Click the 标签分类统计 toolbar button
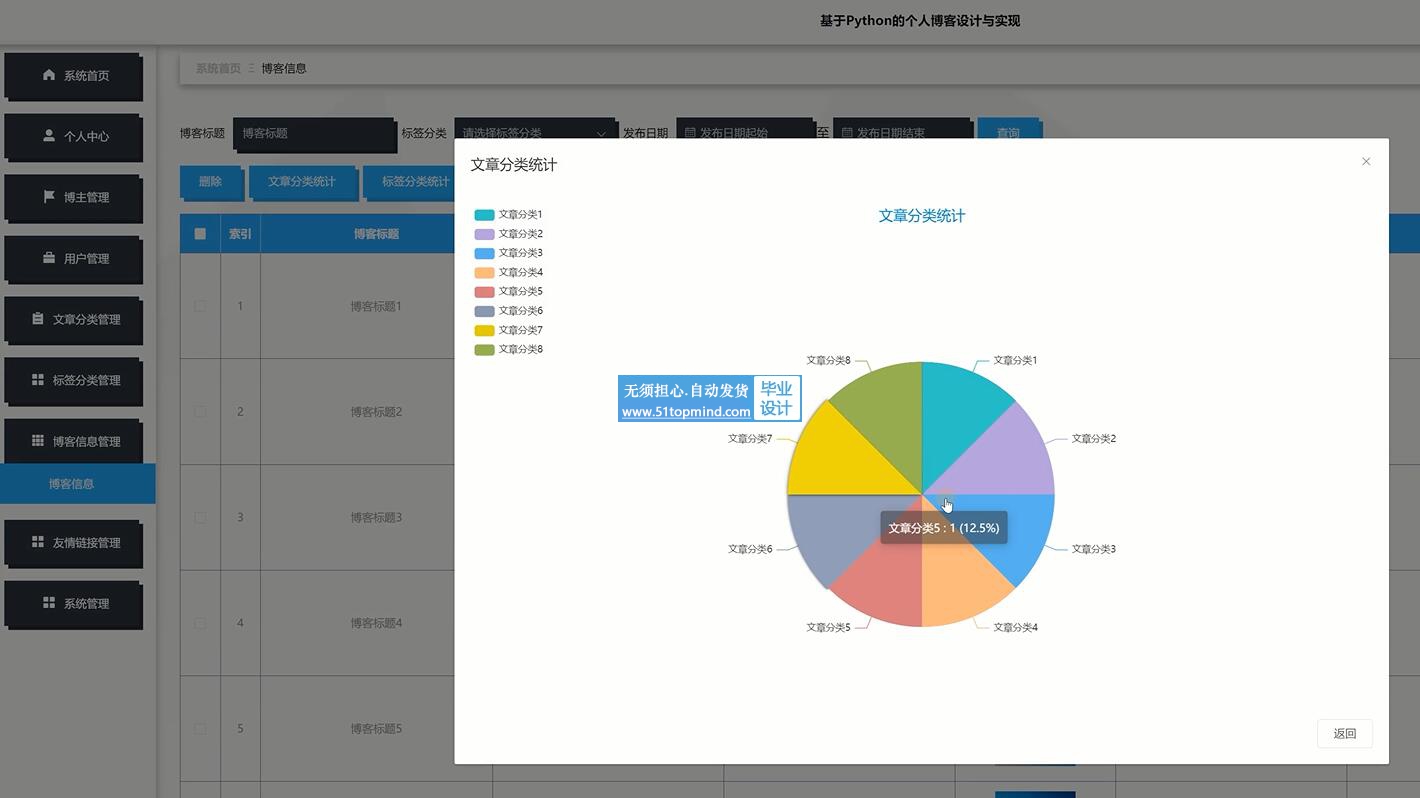 [409, 182]
